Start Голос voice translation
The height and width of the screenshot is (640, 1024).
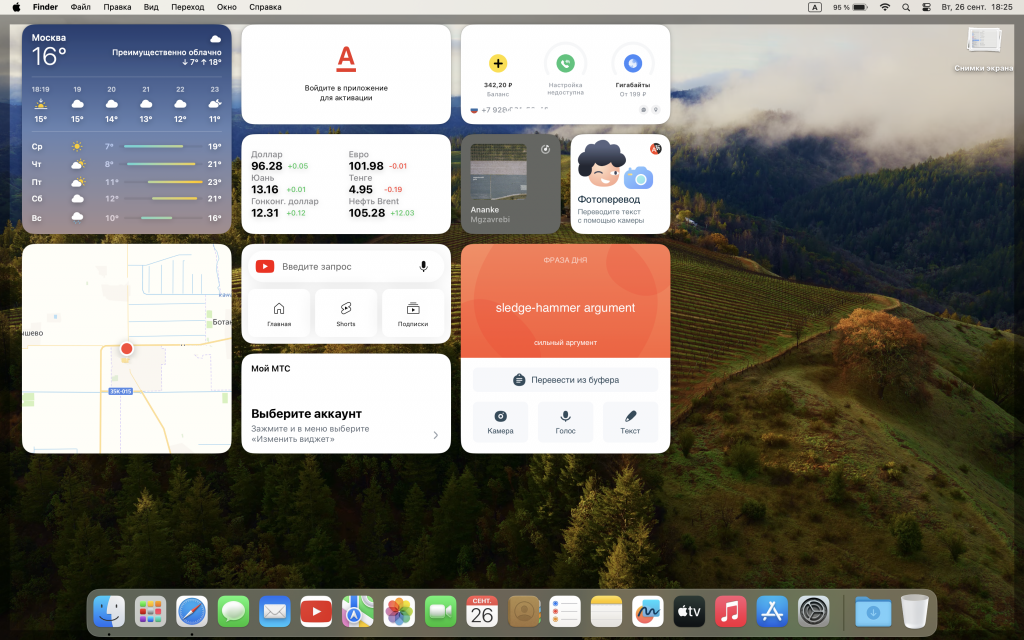[x=565, y=421]
